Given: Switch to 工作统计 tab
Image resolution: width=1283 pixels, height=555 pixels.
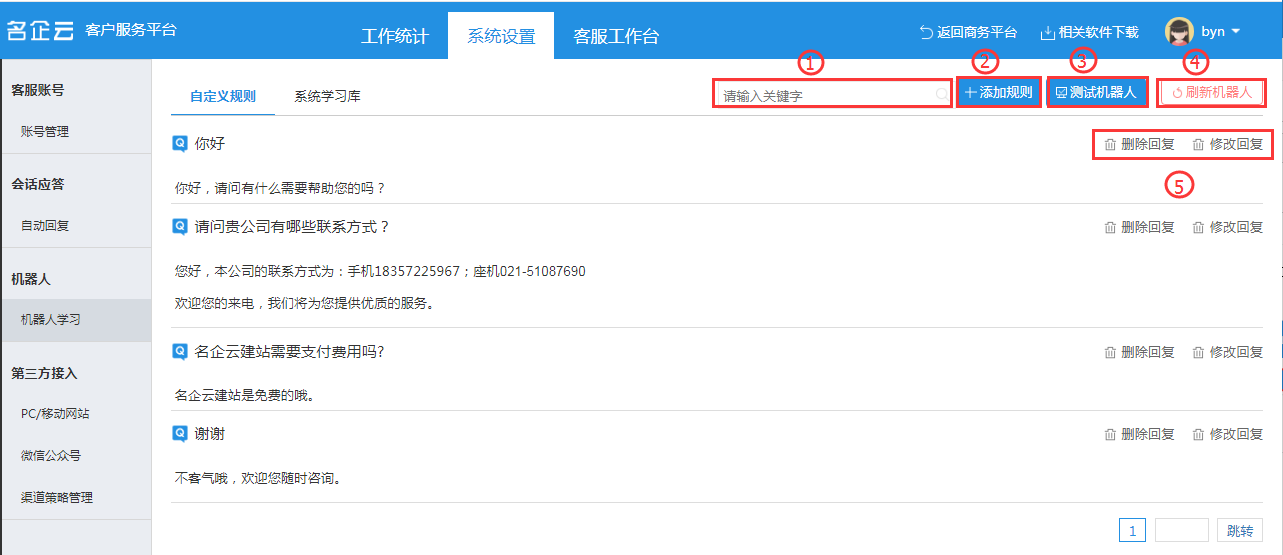Looking at the screenshot, I should pyautogui.click(x=394, y=37).
